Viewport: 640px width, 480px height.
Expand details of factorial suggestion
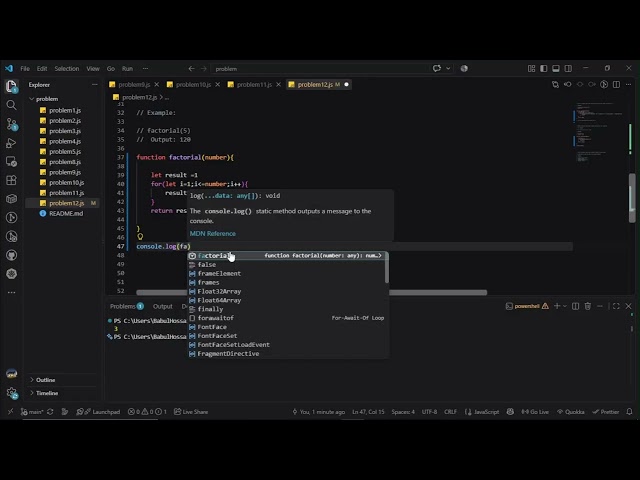pyautogui.click(x=380, y=256)
